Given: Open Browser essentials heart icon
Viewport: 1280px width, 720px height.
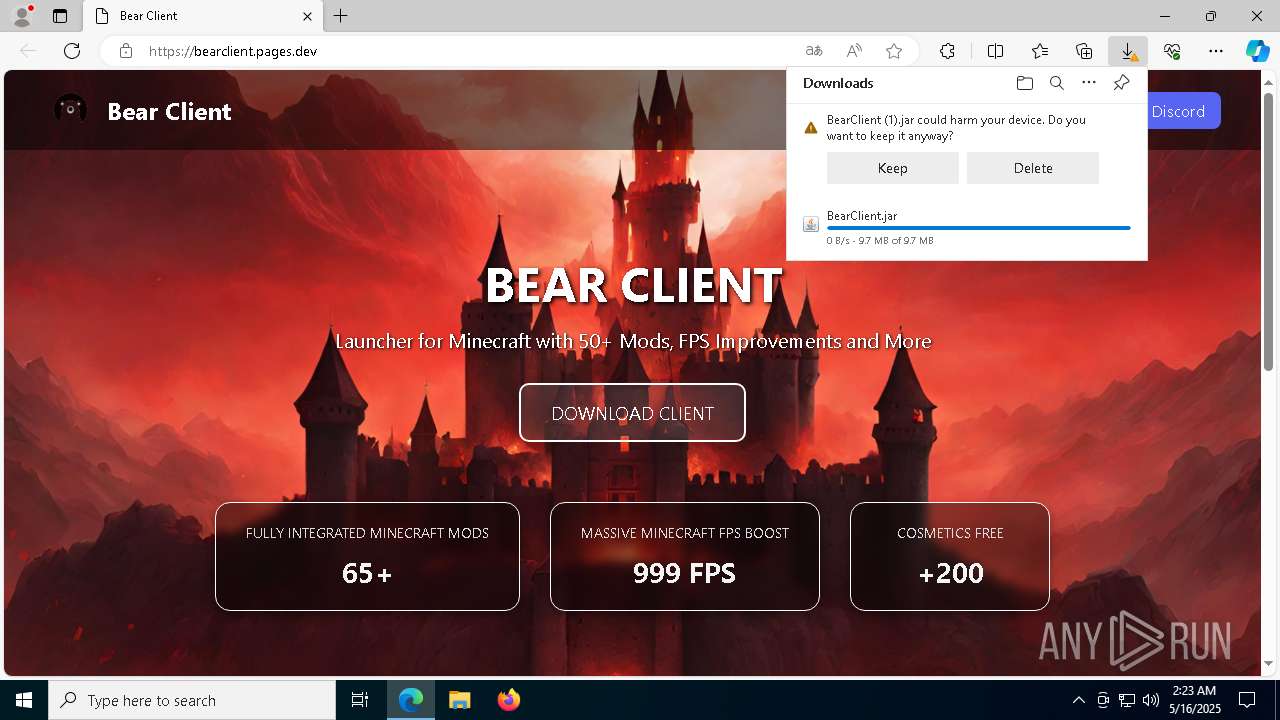Looking at the screenshot, I should [x=1172, y=51].
